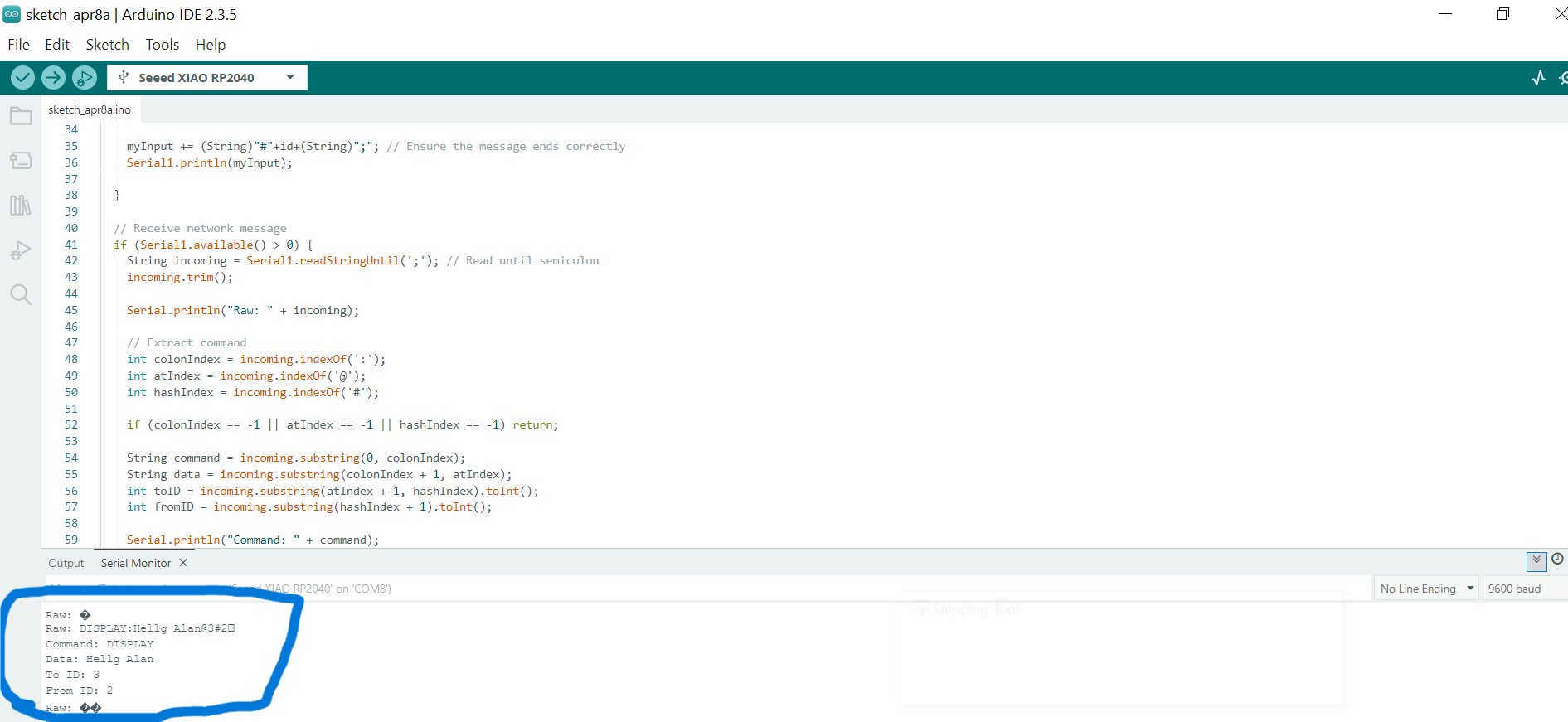Click "From ID: 2" in serial output
This screenshot has height=722, width=1568.
(80, 691)
